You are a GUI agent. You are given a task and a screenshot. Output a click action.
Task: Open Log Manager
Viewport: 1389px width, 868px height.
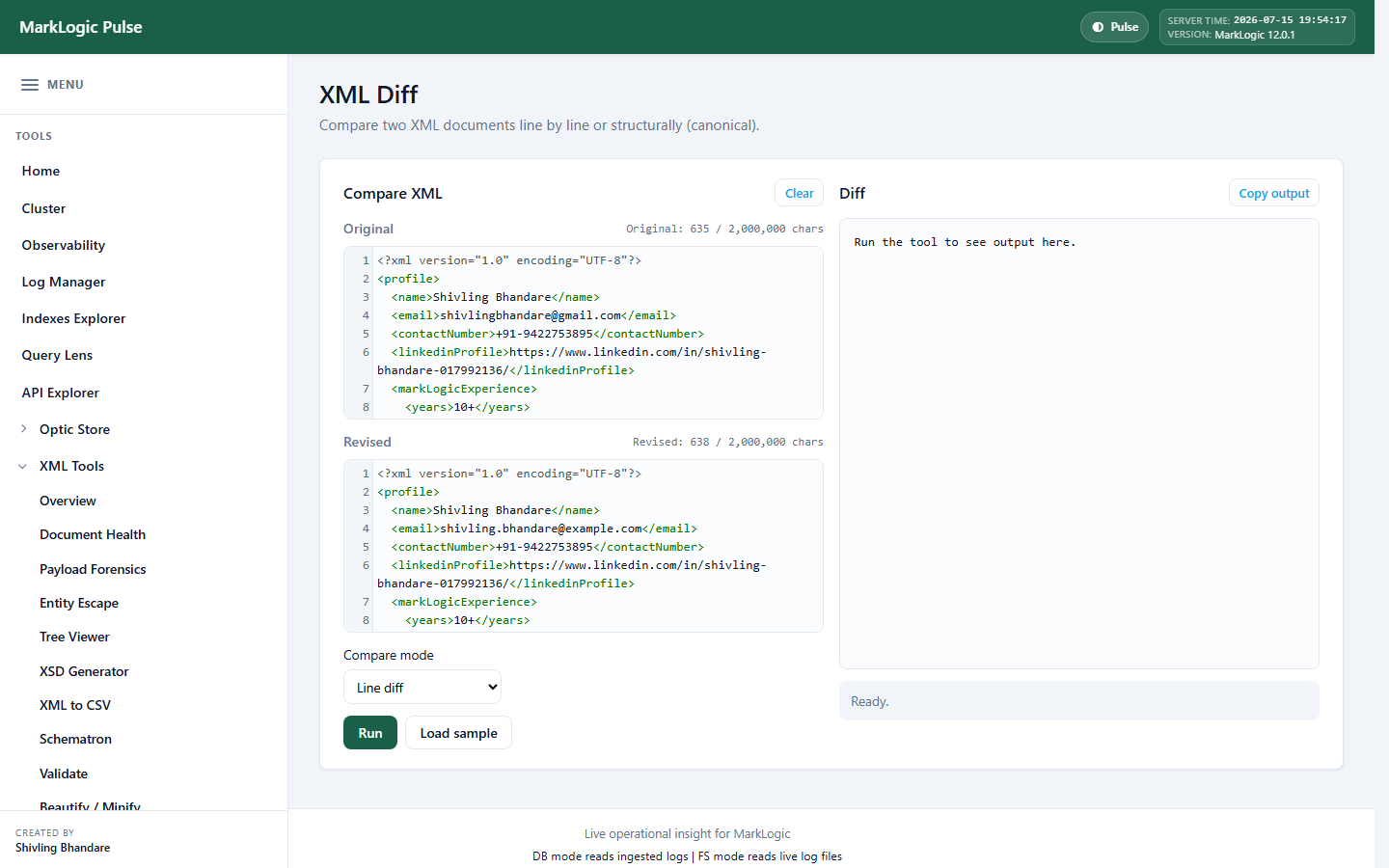[64, 282]
